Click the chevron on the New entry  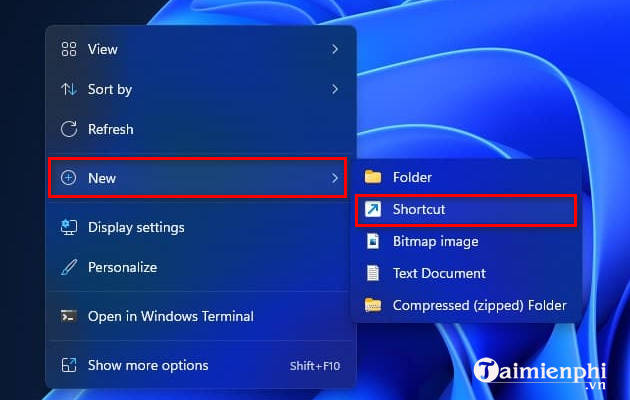point(334,178)
